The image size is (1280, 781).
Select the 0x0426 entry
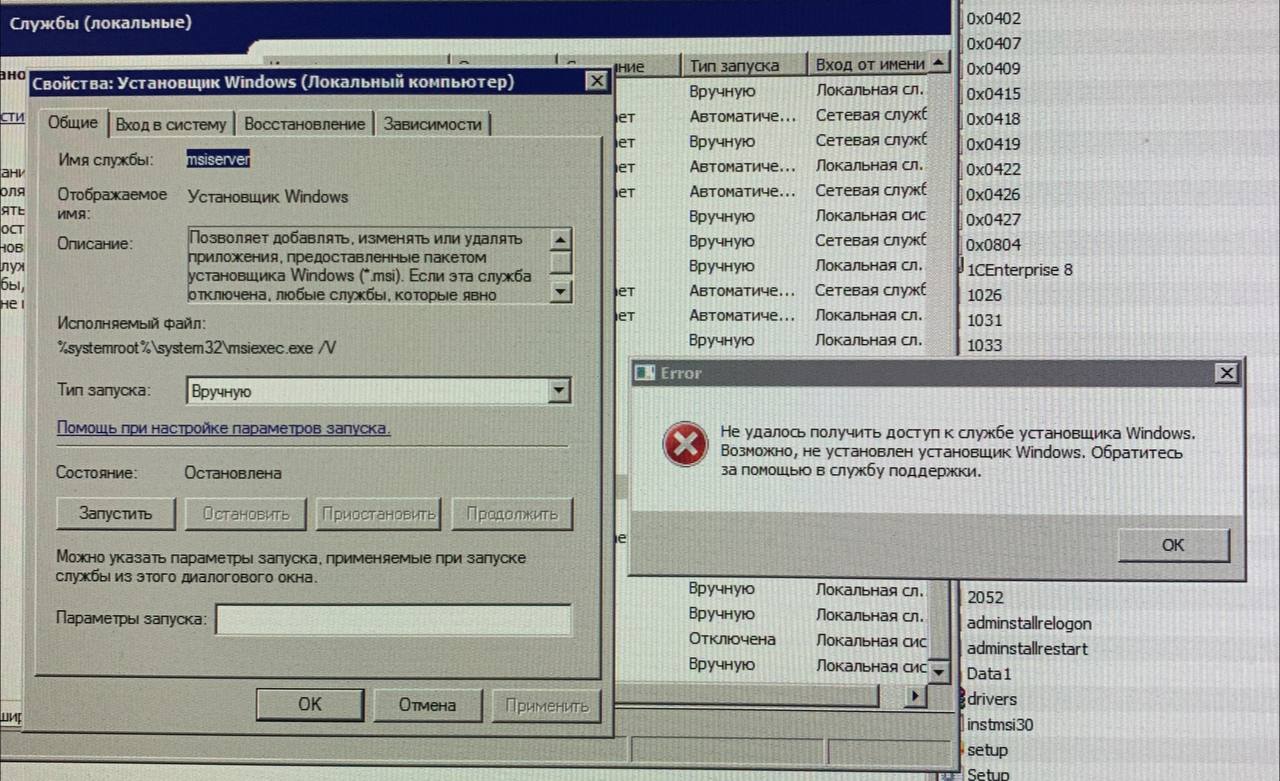pos(993,194)
